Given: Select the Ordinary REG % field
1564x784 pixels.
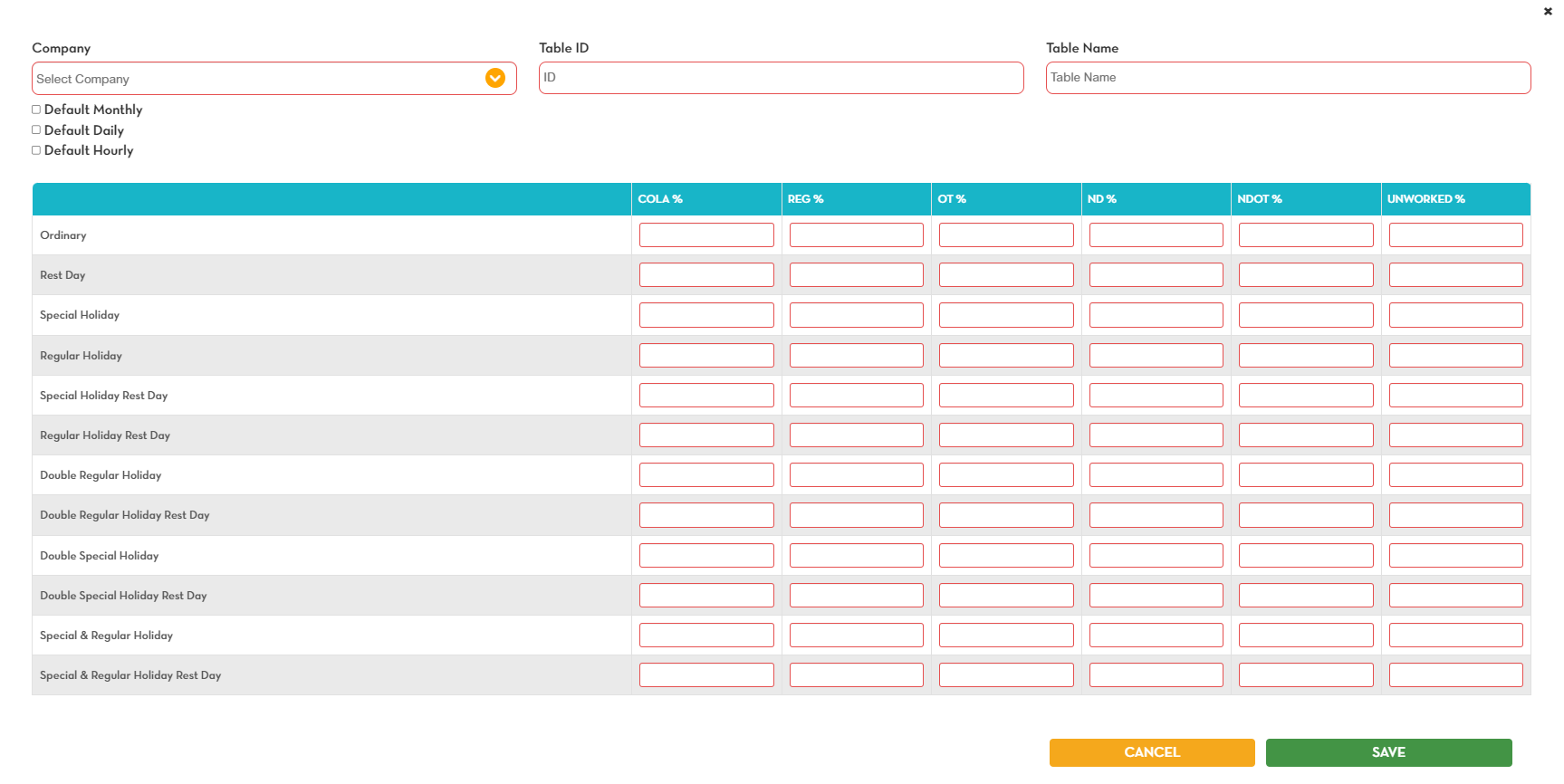Looking at the screenshot, I should [857, 235].
